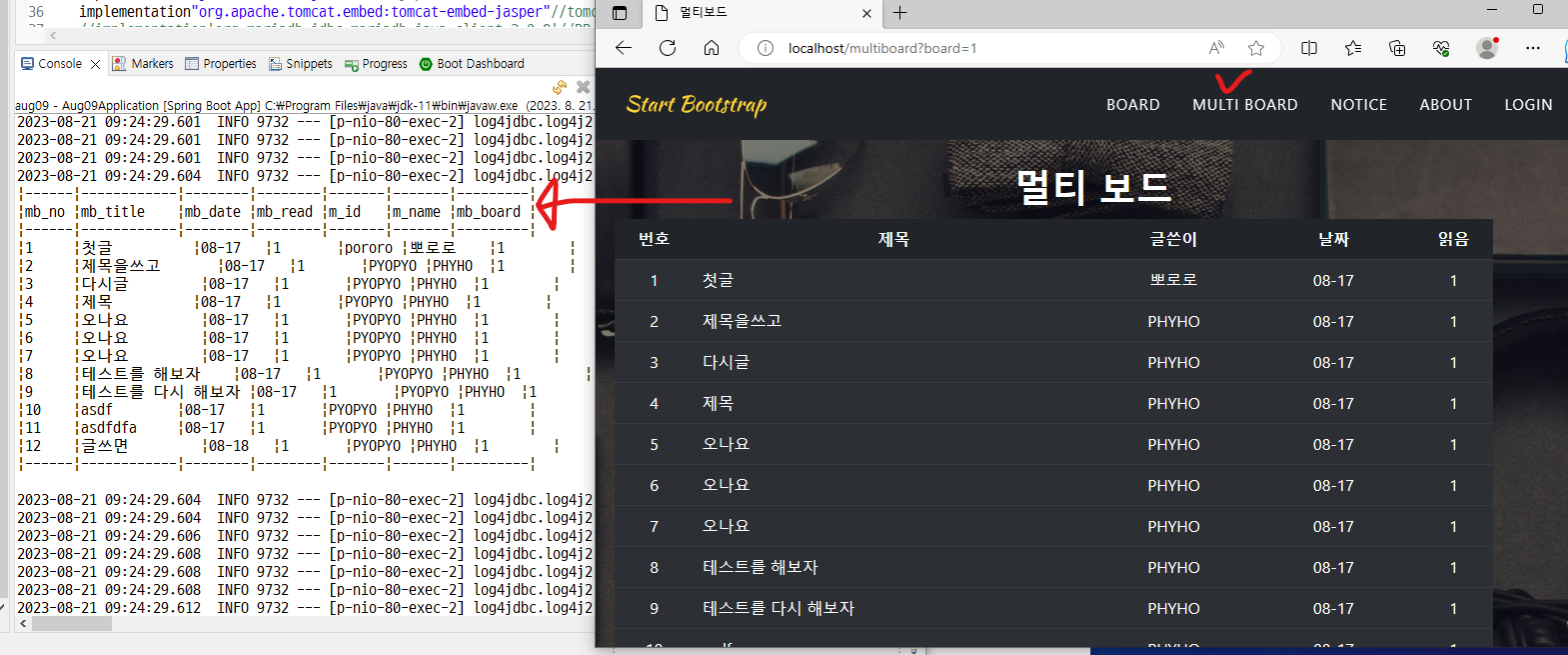Open the Properties view tab

pyautogui.click(x=221, y=64)
